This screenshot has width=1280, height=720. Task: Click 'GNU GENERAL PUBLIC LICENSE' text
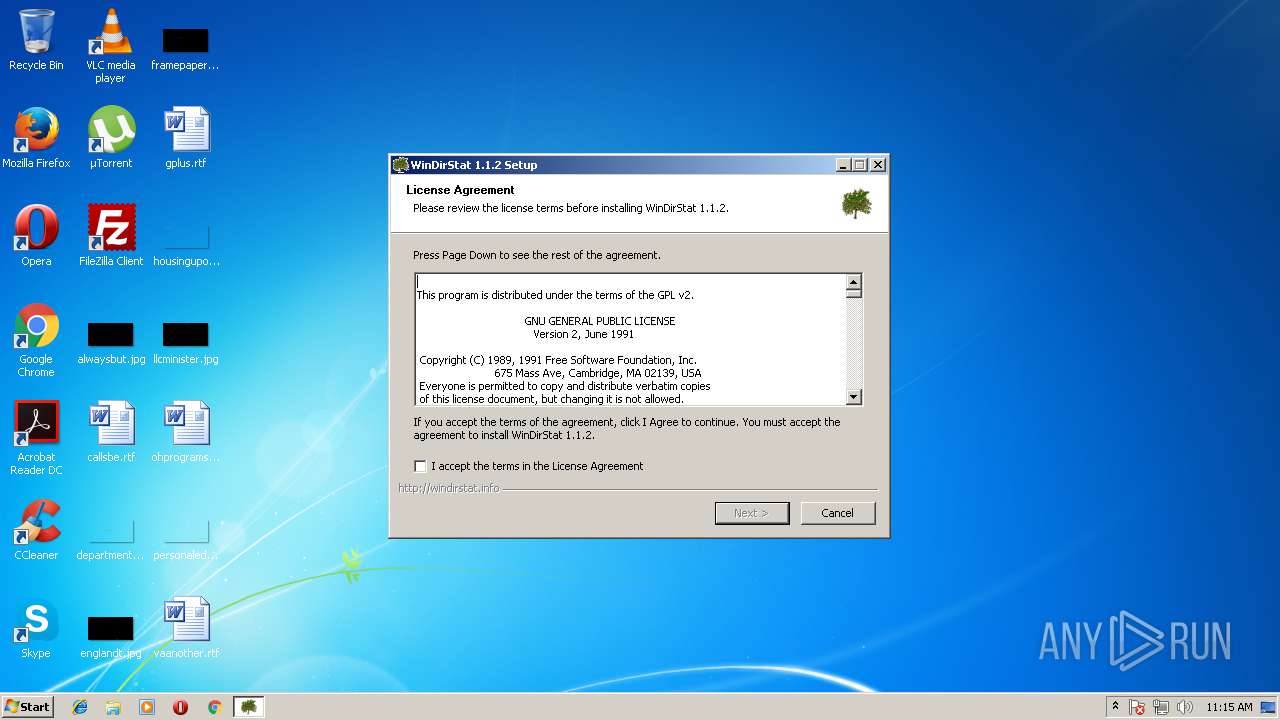[x=600, y=321]
